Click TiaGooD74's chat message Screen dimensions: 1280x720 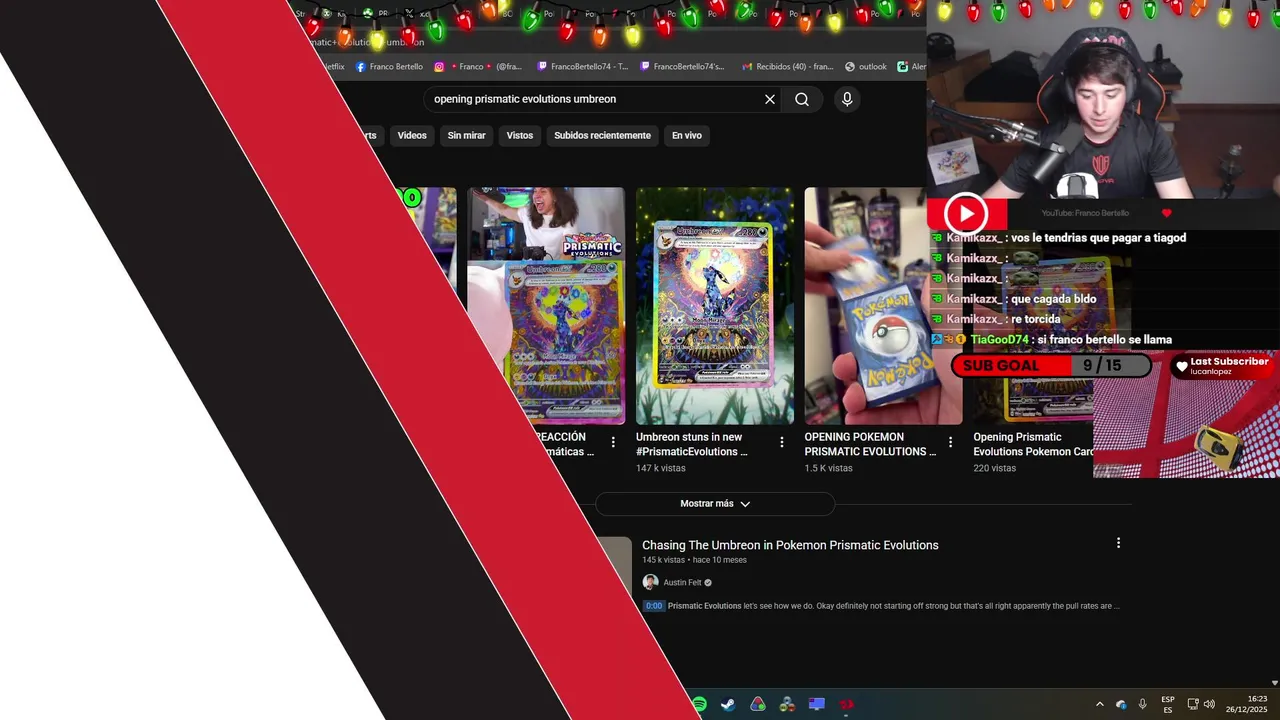tap(1052, 340)
